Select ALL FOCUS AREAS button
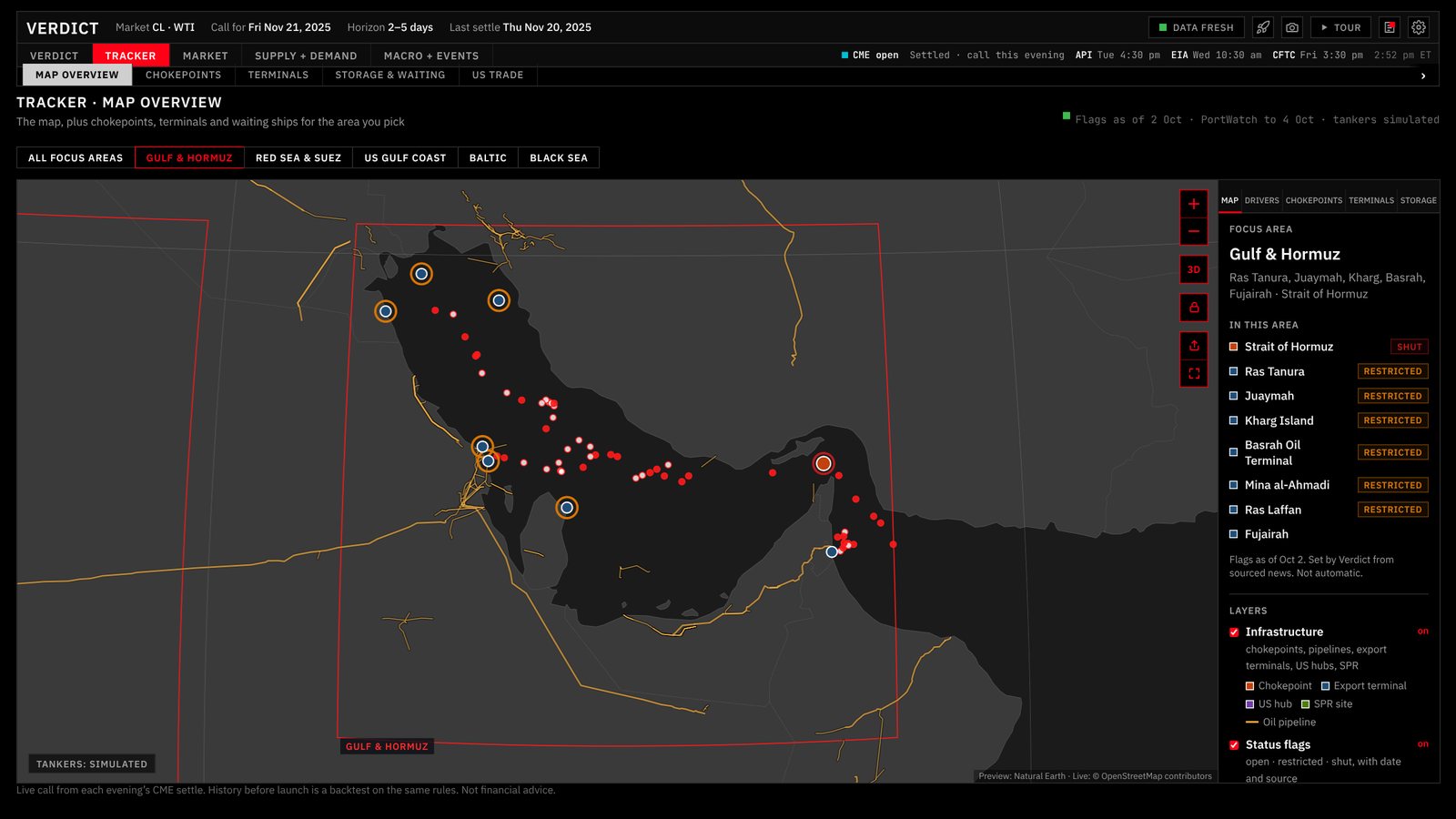 [x=76, y=157]
